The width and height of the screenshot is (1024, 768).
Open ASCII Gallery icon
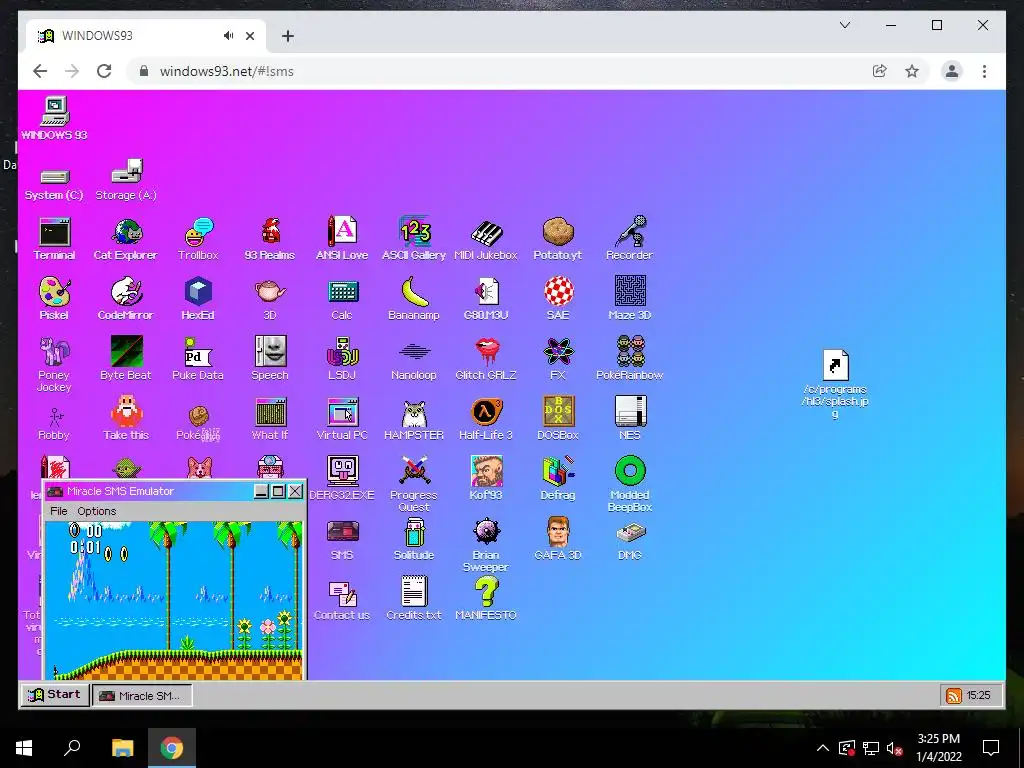[414, 239]
